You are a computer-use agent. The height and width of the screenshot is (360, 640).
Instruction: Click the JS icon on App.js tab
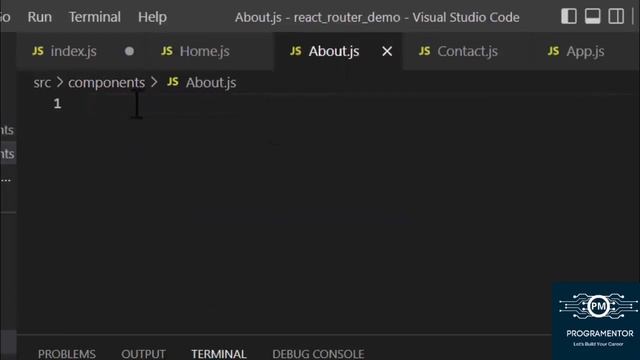553,51
